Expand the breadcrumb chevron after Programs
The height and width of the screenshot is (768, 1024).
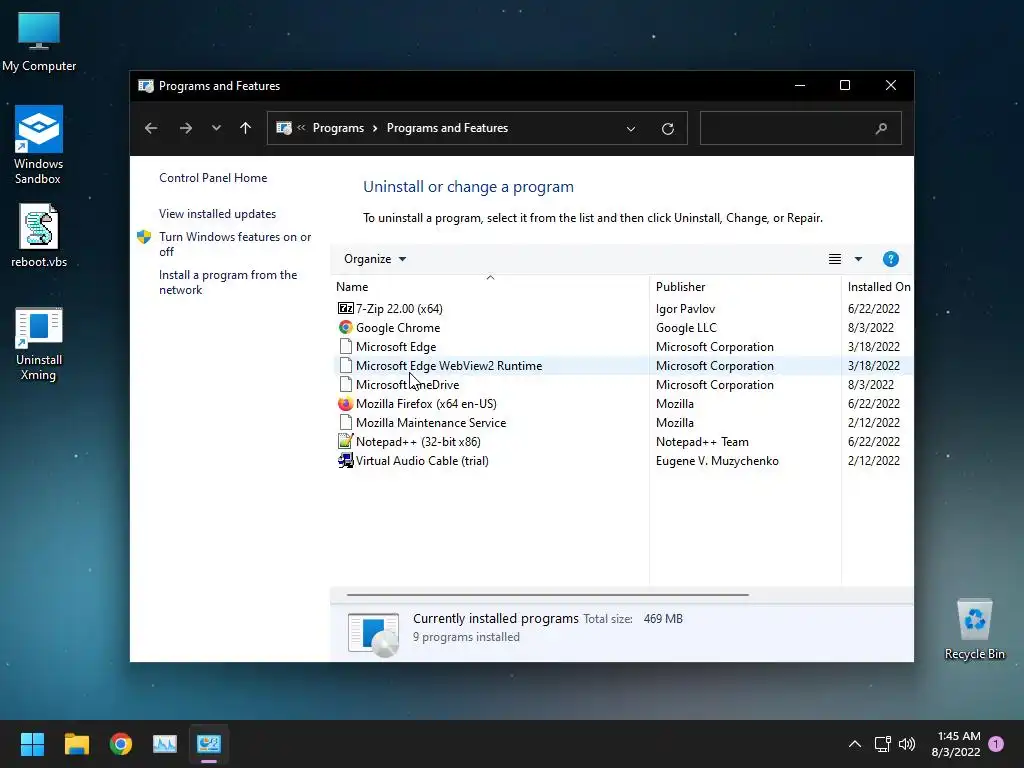375,128
